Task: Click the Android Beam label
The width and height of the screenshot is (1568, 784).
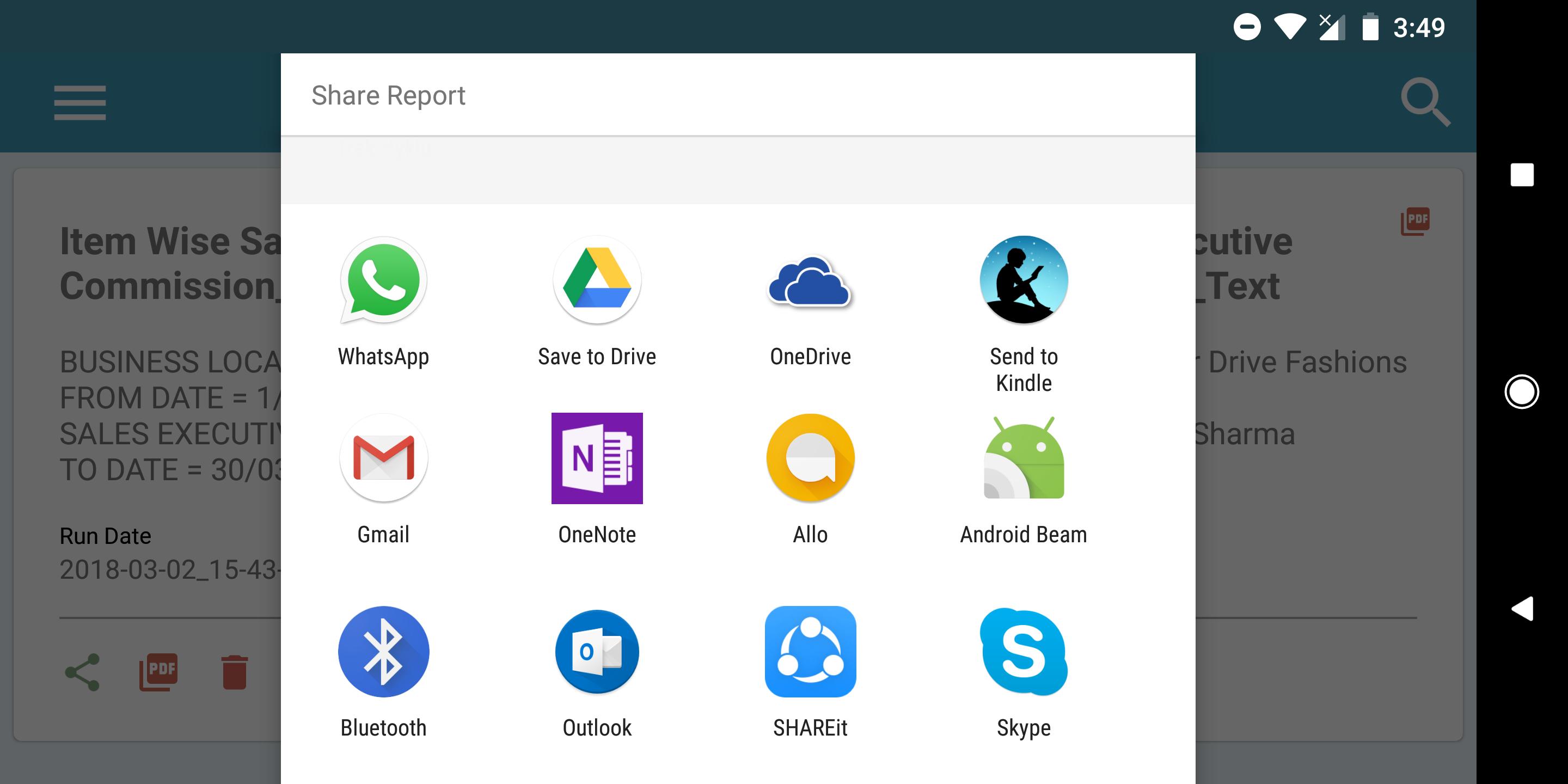Action: coord(1024,535)
